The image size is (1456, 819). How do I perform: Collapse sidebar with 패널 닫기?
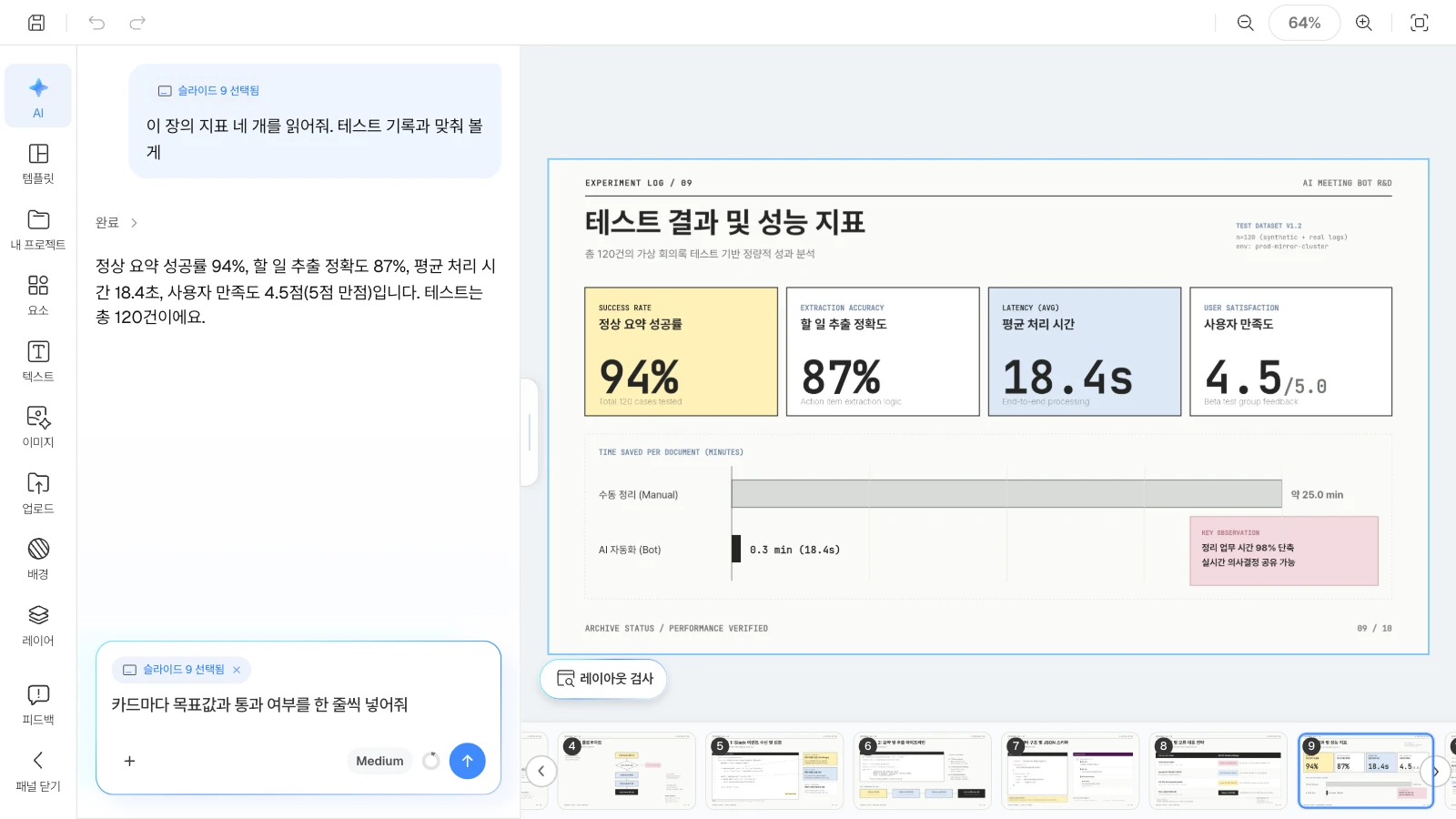pos(38,771)
